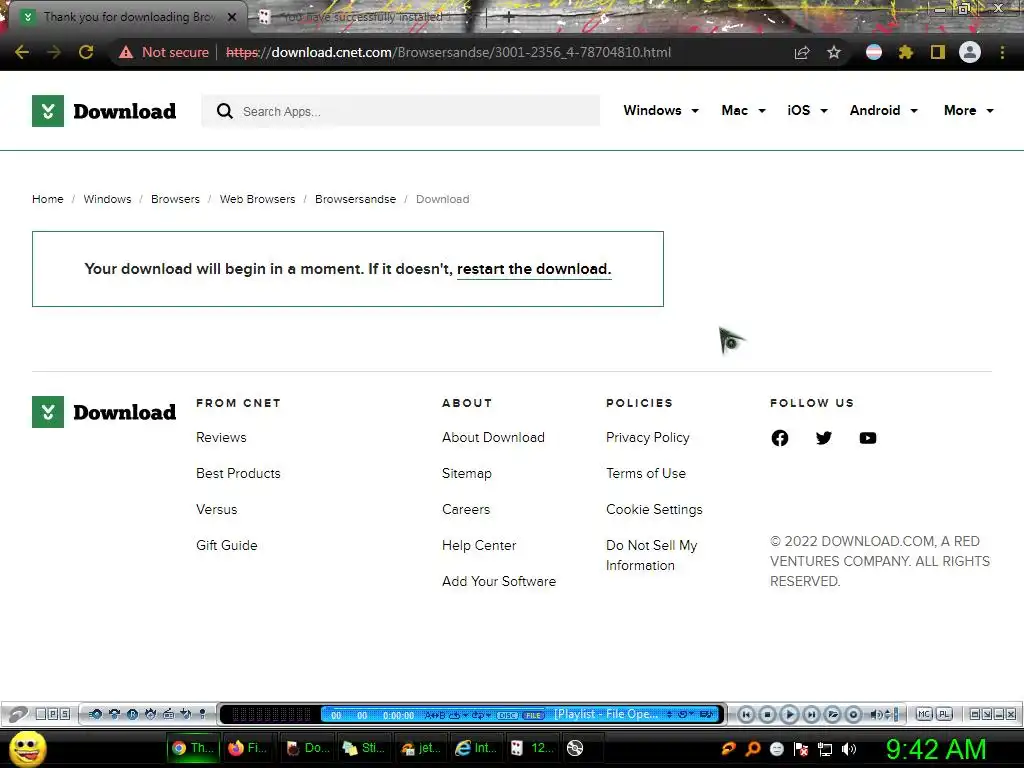Expand the Windows dropdown menu

point(661,110)
